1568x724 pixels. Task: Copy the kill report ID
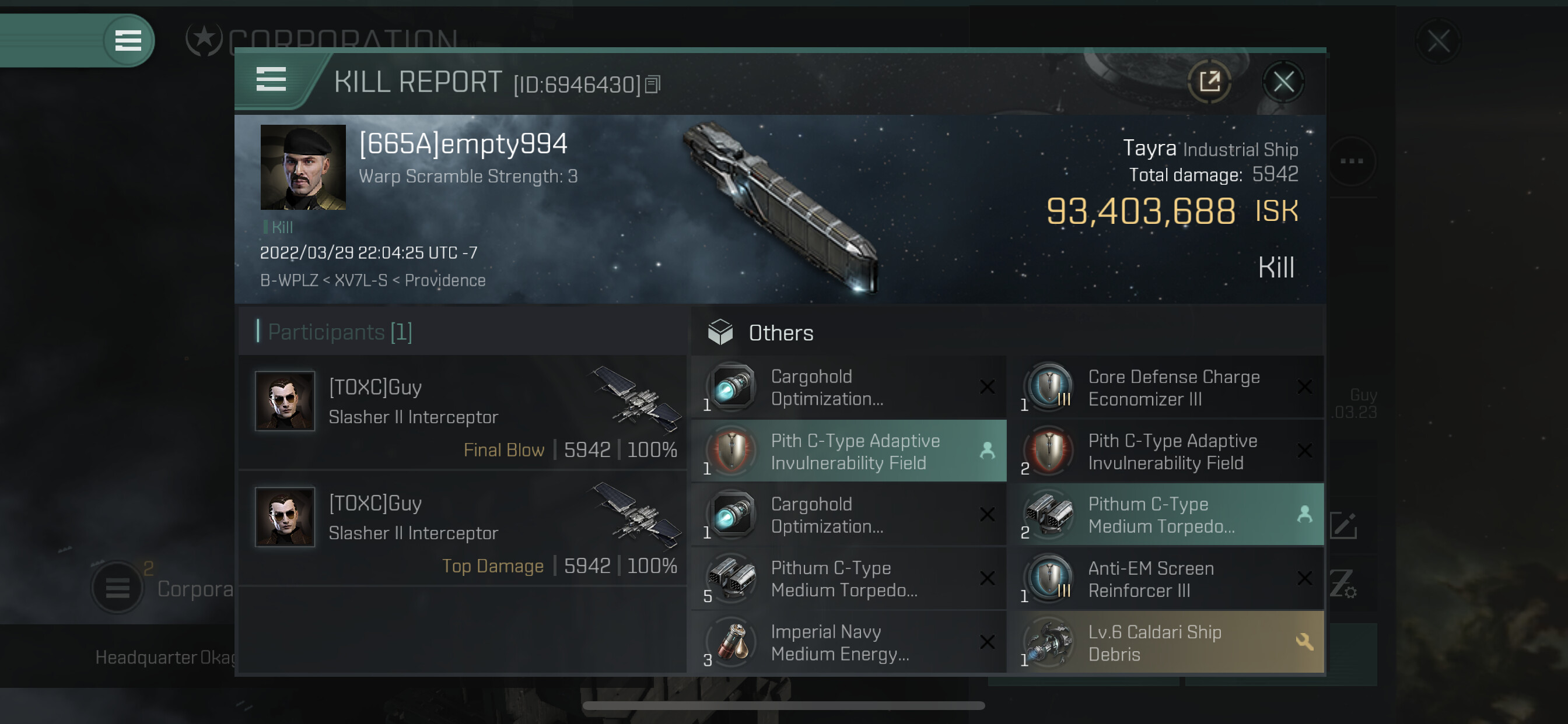click(653, 85)
